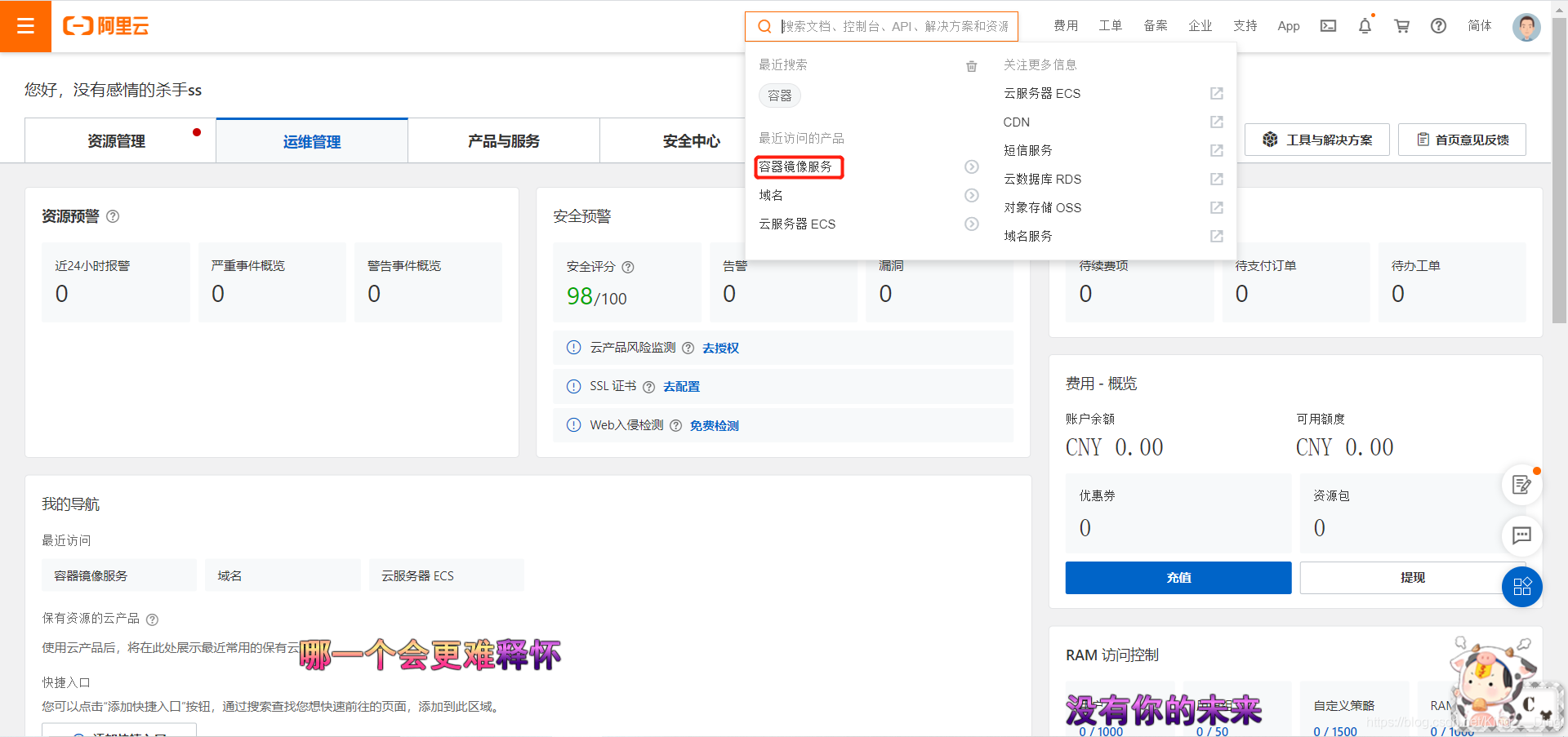
Task: Open the user avatar menu
Action: tap(1526, 27)
